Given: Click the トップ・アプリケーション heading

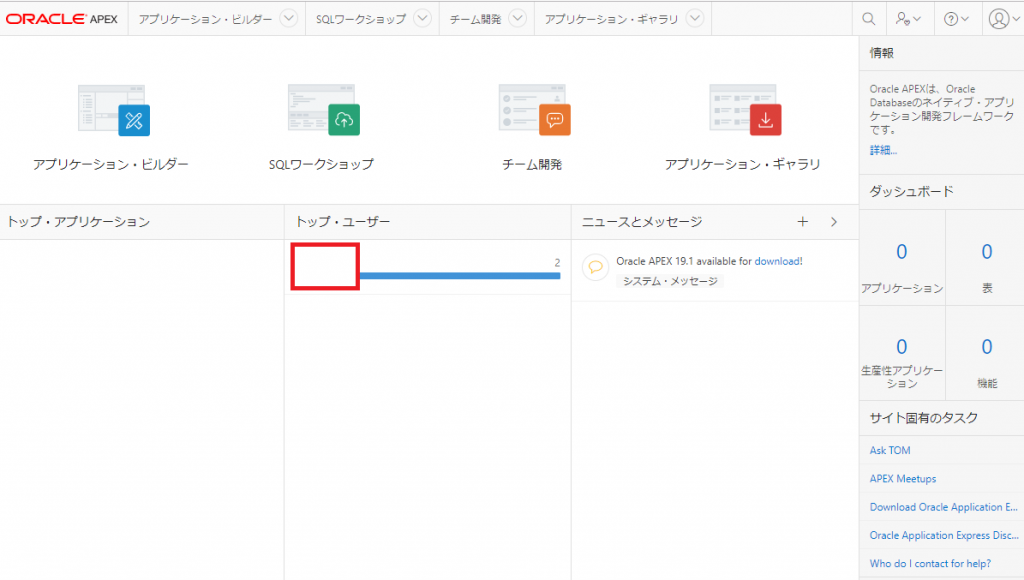Looking at the screenshot, I should point(78,222).
